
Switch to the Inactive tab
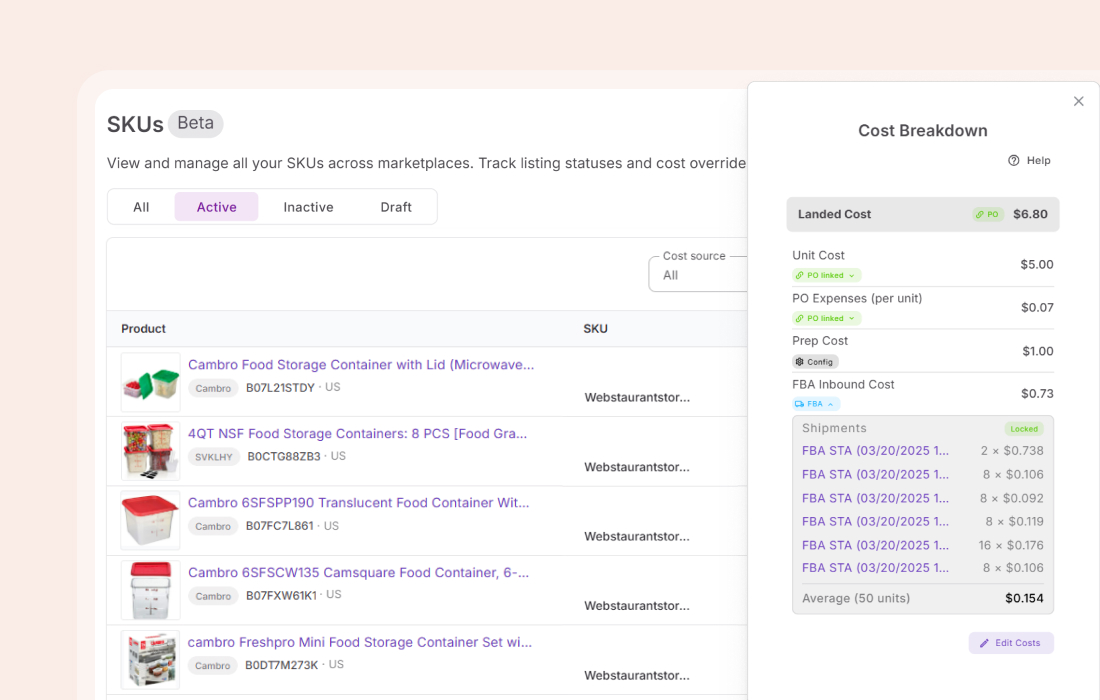(307, 206)
